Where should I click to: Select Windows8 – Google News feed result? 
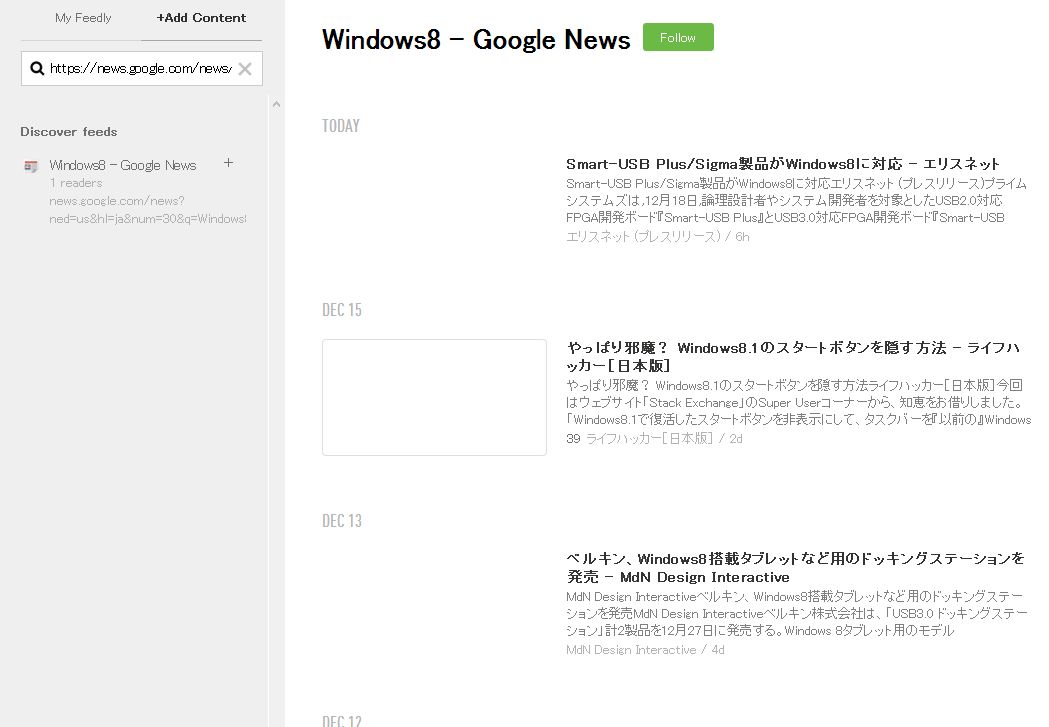[122, 165]
